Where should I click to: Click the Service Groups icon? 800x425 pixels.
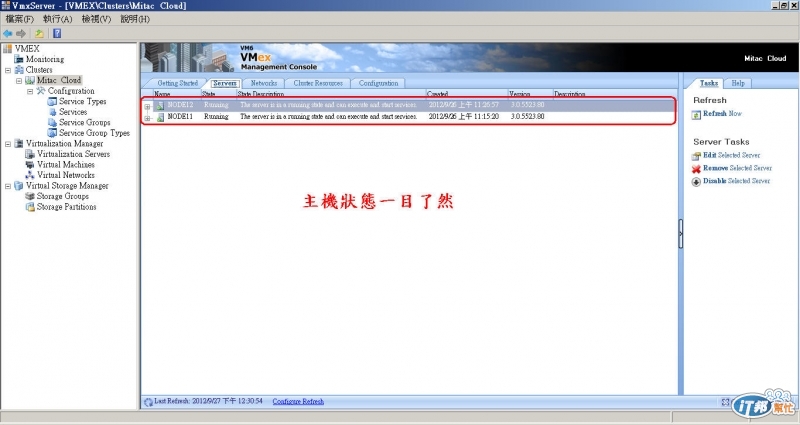(52, 122)
